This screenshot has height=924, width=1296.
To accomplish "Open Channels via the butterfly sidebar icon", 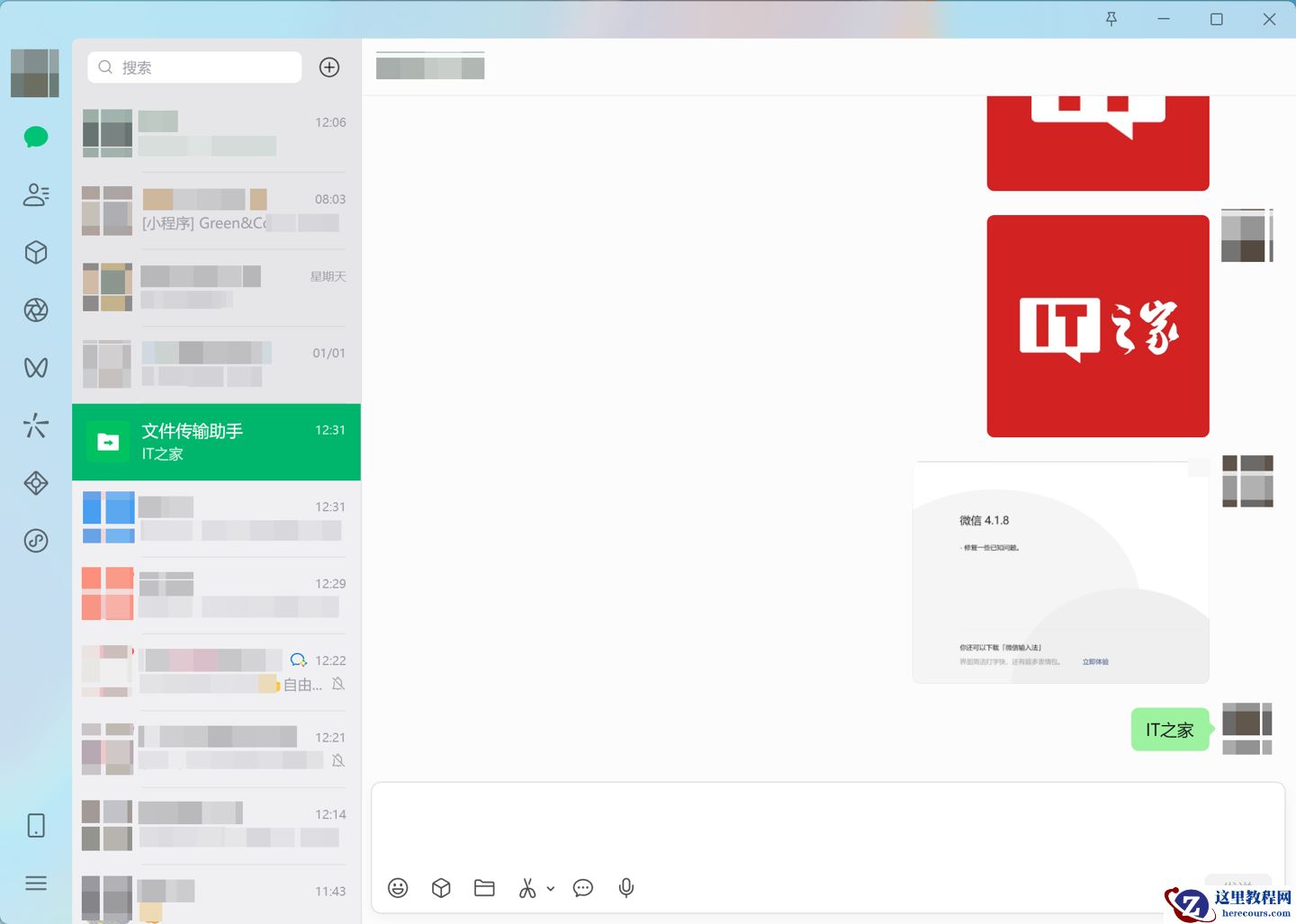I will point(36,368).
